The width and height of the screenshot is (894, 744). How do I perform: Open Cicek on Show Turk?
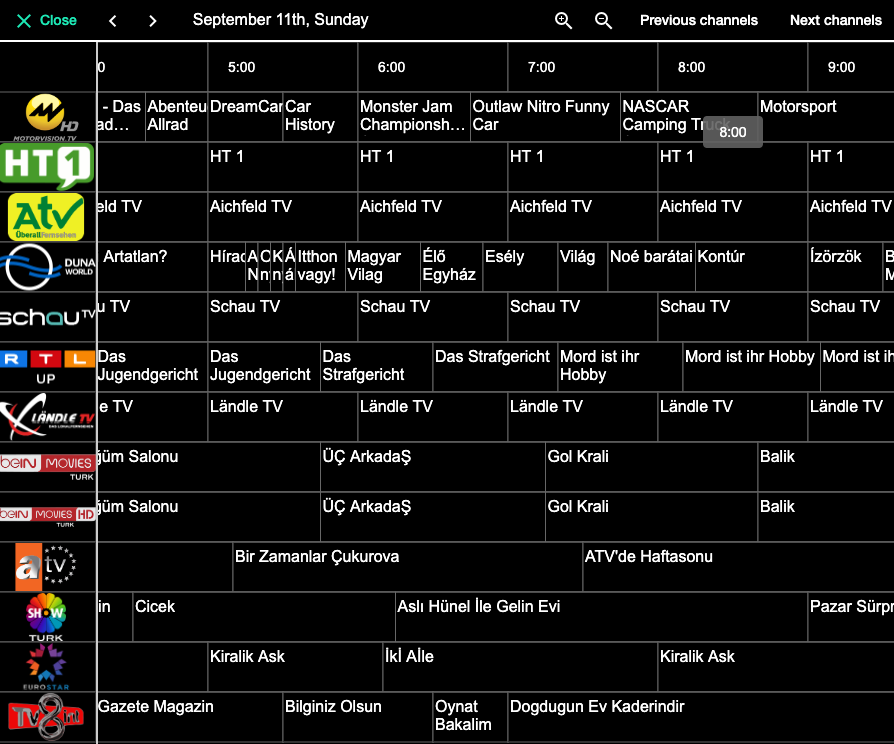tap(264, 617)
